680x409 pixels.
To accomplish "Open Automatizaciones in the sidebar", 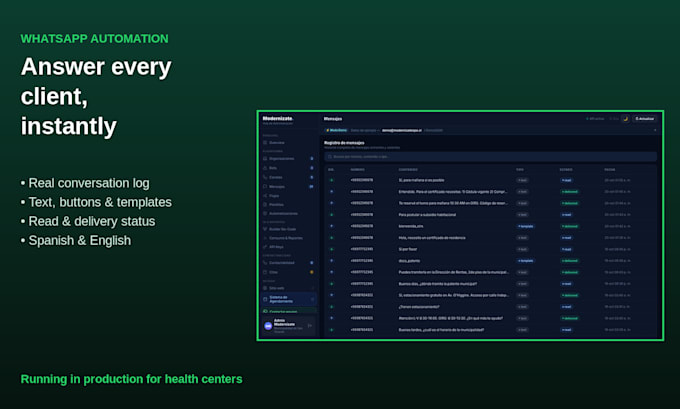I will pos(283,213).
